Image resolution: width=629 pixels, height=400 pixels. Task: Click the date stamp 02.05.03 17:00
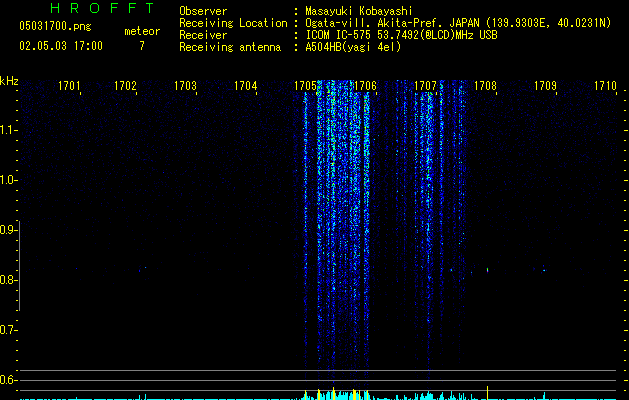point(61,46)
